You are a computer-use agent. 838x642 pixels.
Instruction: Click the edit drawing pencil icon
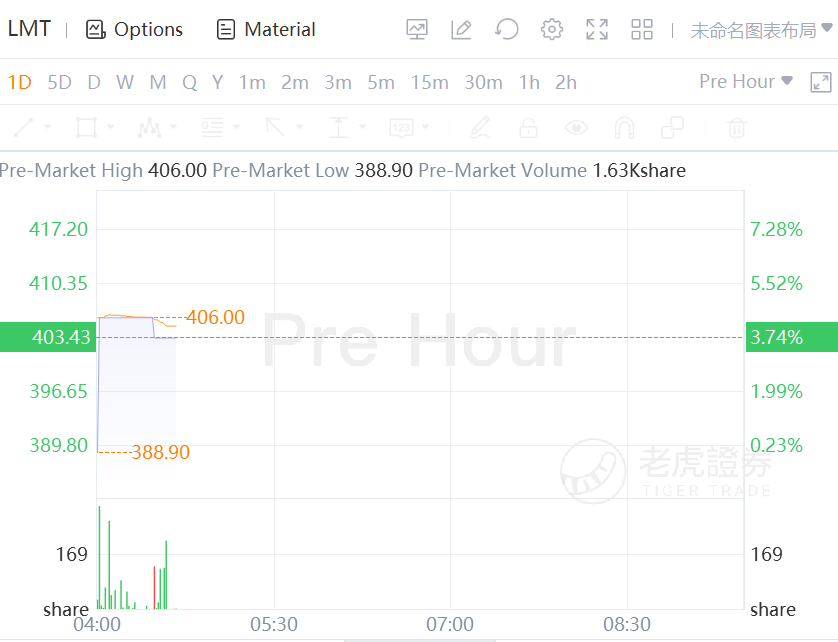point(461,30)
